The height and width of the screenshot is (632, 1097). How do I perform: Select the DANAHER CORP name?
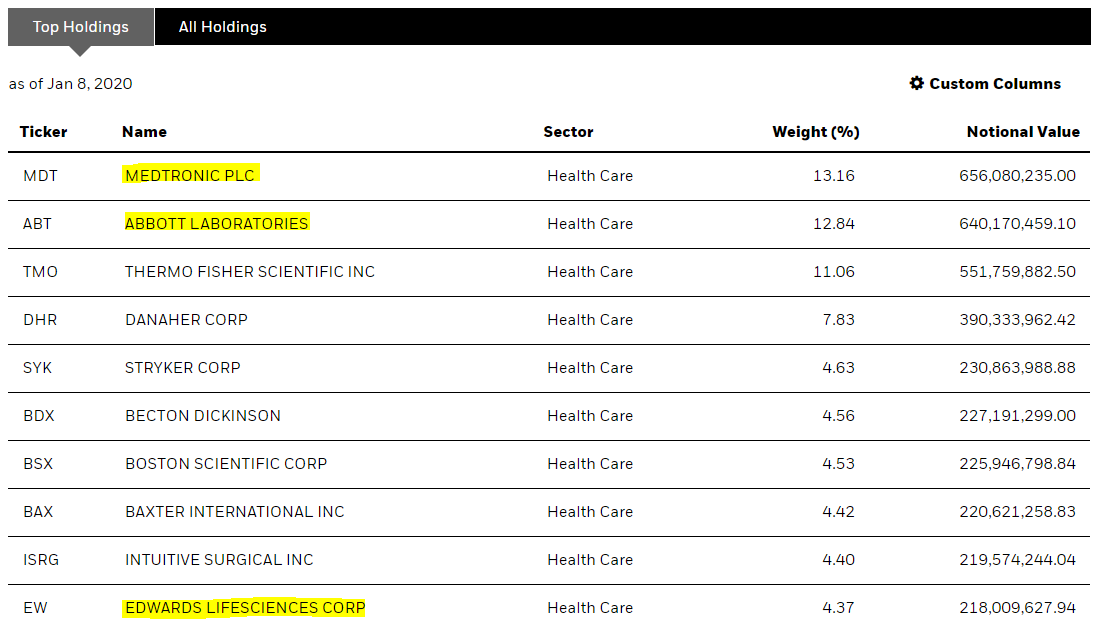186,320
